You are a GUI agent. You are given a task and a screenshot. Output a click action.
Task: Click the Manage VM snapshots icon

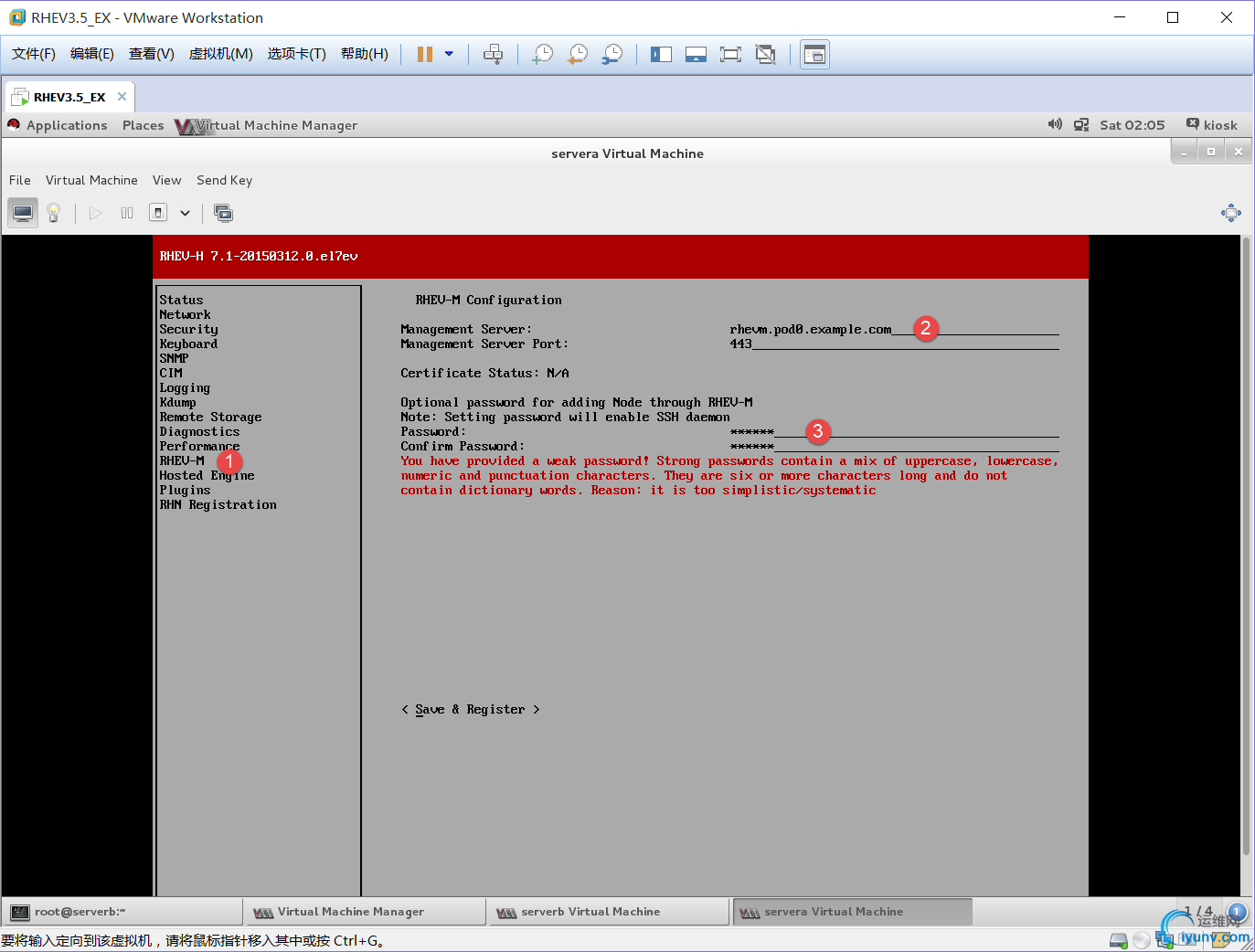pyautogui.click(x=223, y=213)
